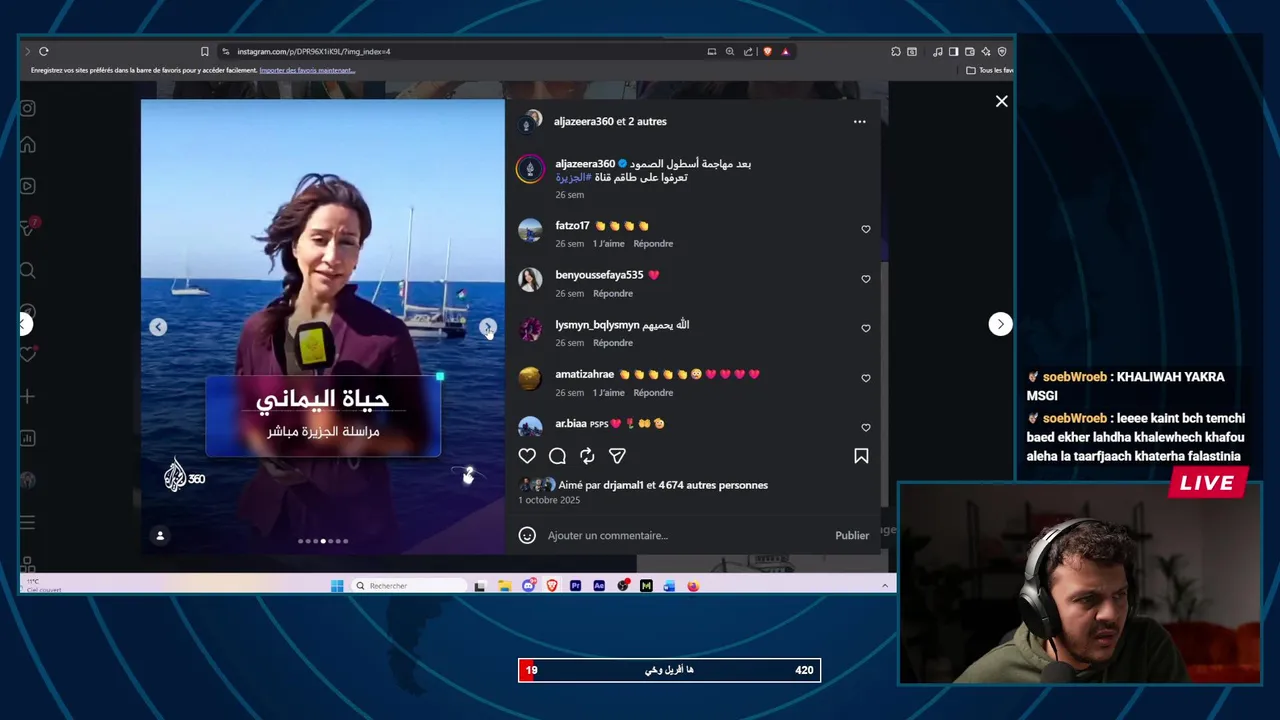Open Firefox from taskbar

click(693, 586)
